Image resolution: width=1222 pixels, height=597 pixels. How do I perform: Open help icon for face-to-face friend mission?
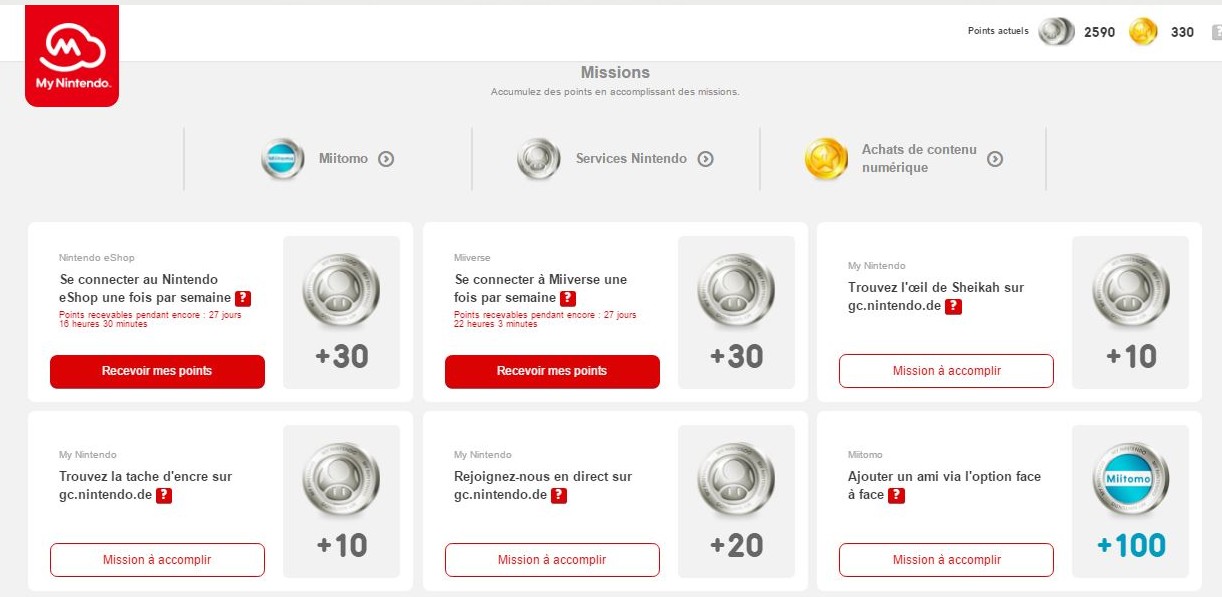point(897,495)
